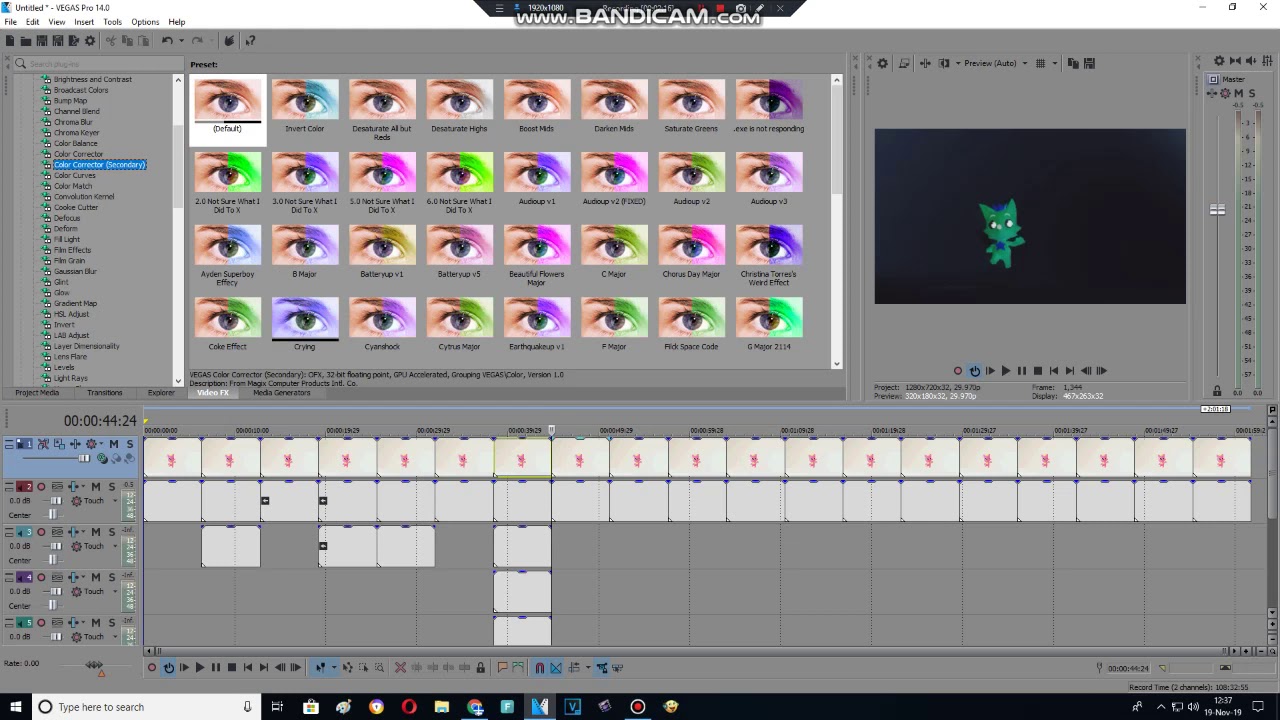Toggle preview on external monitor icon

click(904, 63)
